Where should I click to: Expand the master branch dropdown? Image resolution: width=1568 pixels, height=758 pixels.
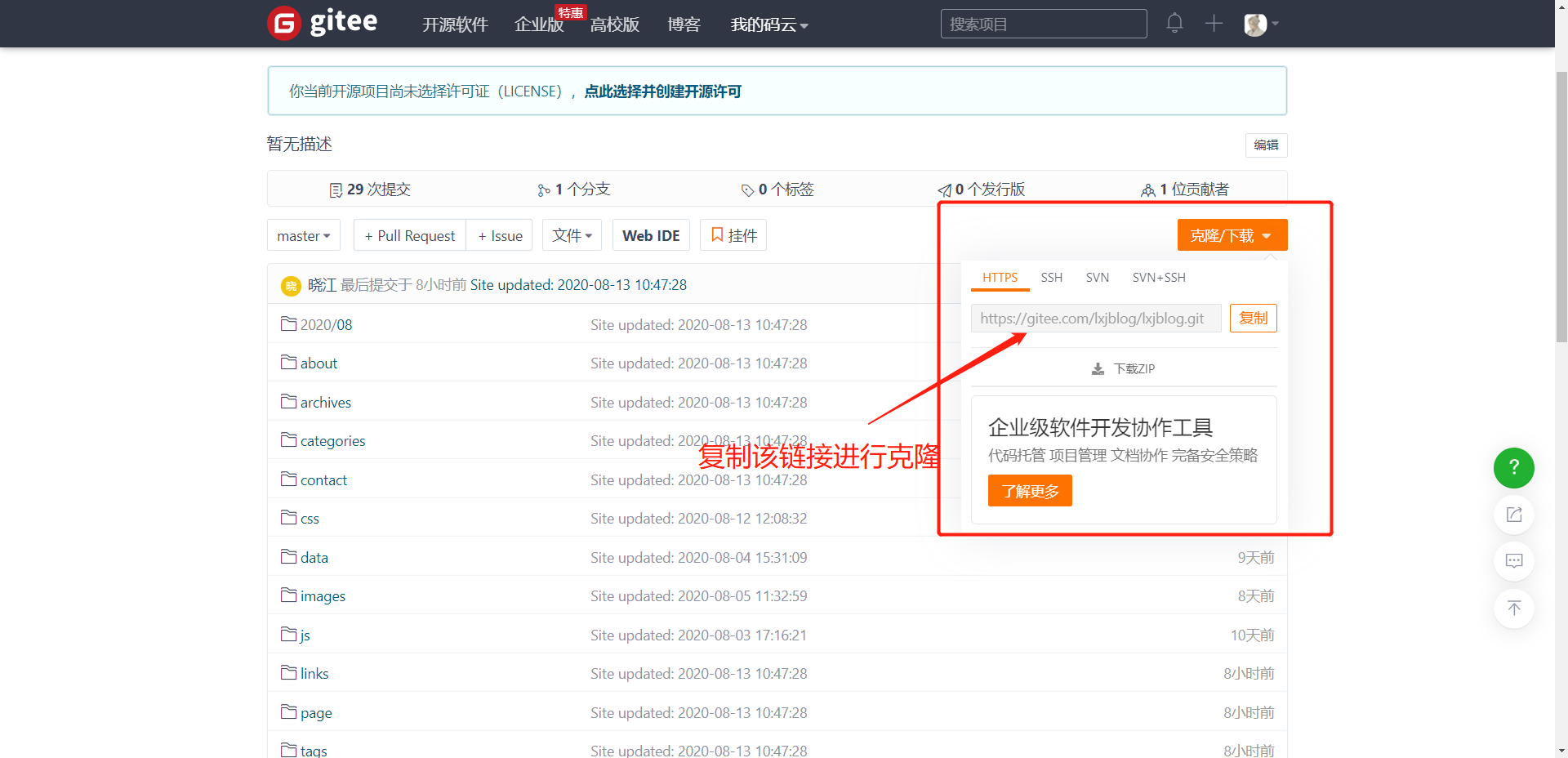[303, 236]
